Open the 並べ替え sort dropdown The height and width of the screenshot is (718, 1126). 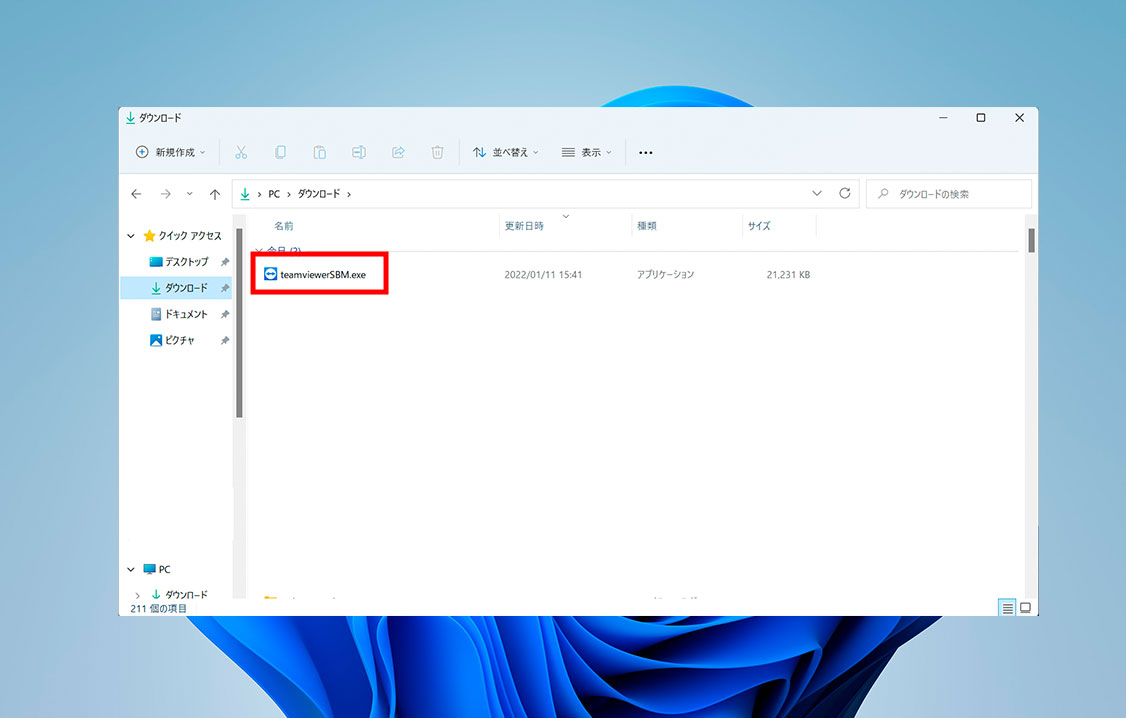pyautogui.click(x=506, y=152)
